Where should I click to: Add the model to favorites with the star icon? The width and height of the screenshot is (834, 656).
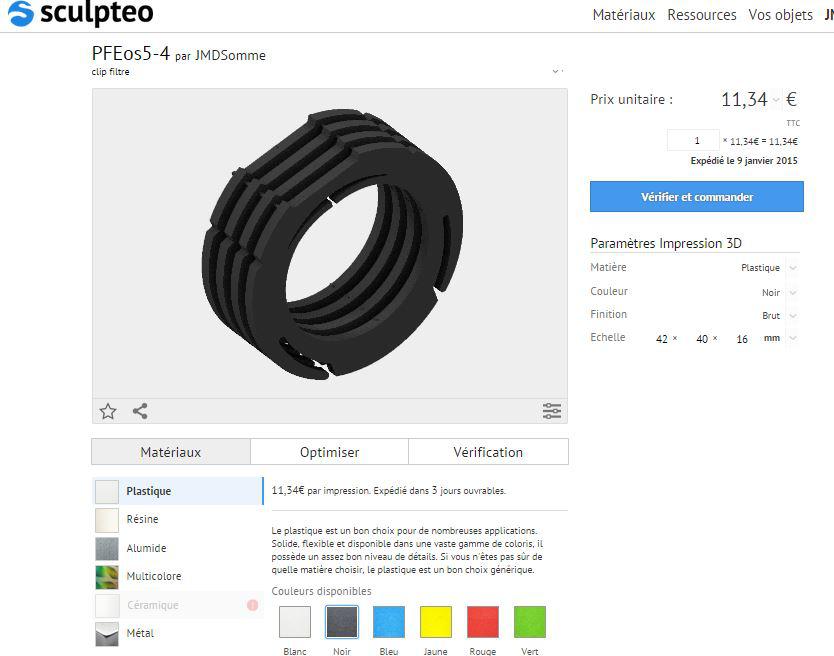tap(108, 411)
